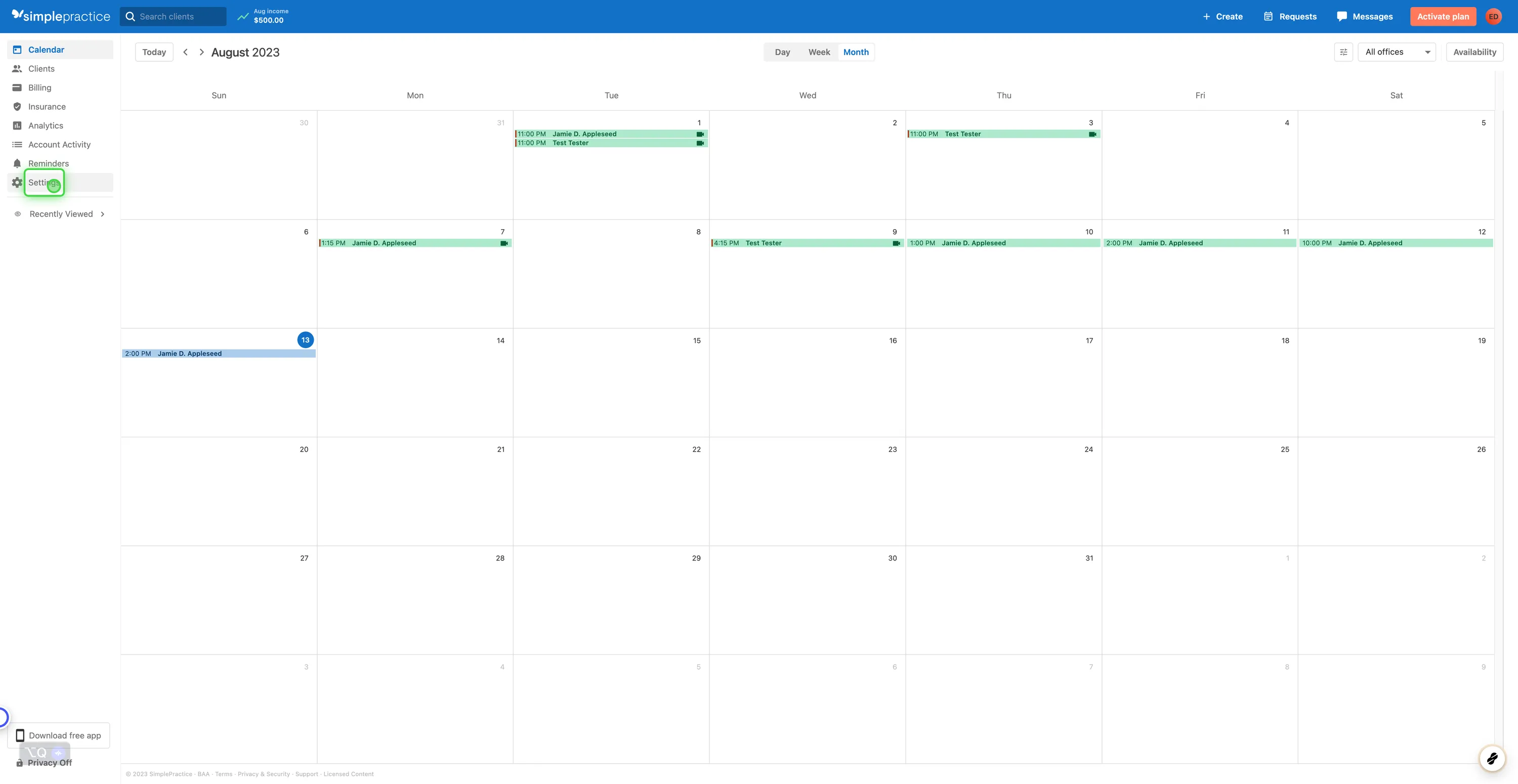Click the SimplePractice logo

click(x=61, y=16)
